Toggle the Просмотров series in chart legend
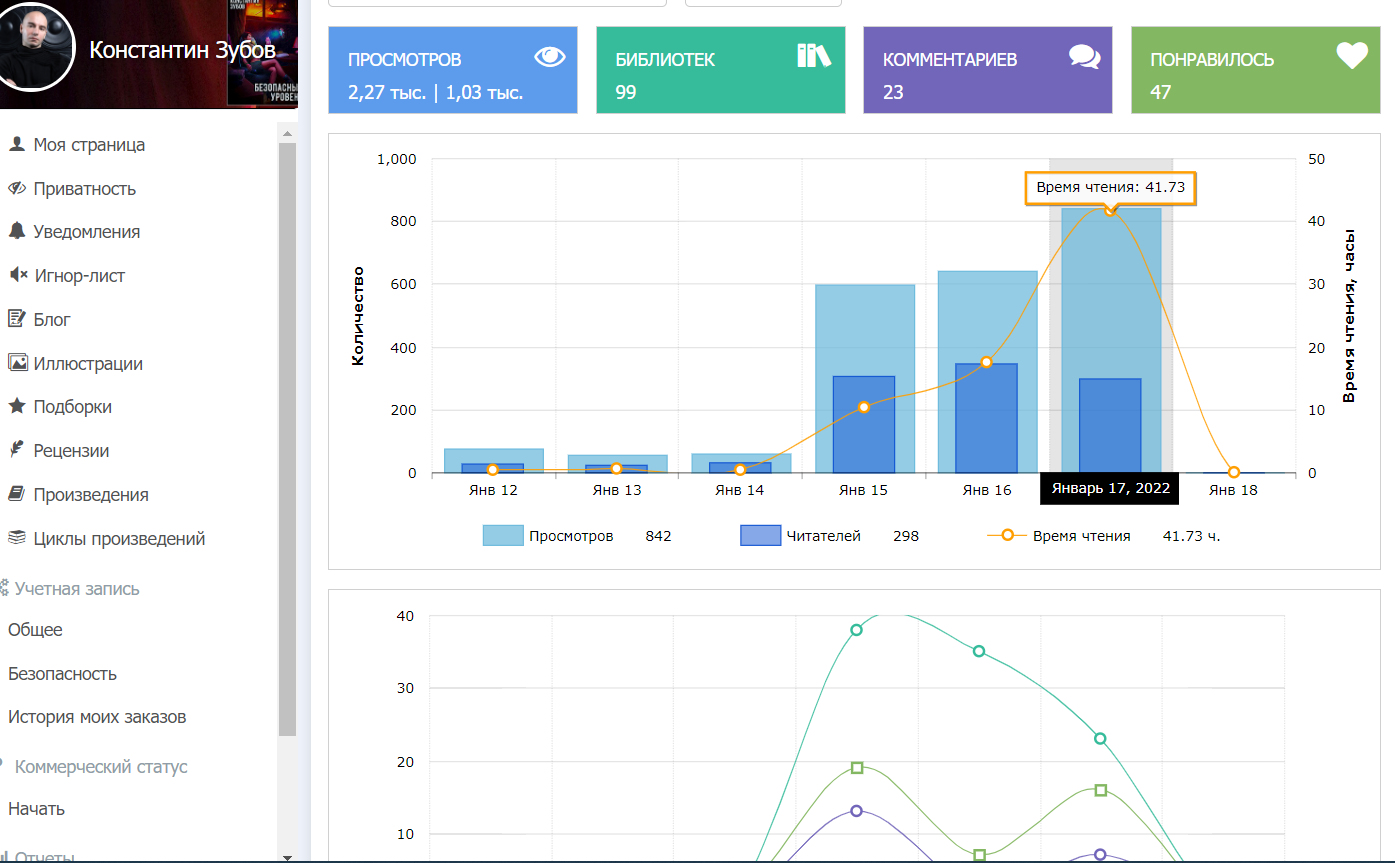The width and height of the screenshot is (1395, 863). (548, 536)
